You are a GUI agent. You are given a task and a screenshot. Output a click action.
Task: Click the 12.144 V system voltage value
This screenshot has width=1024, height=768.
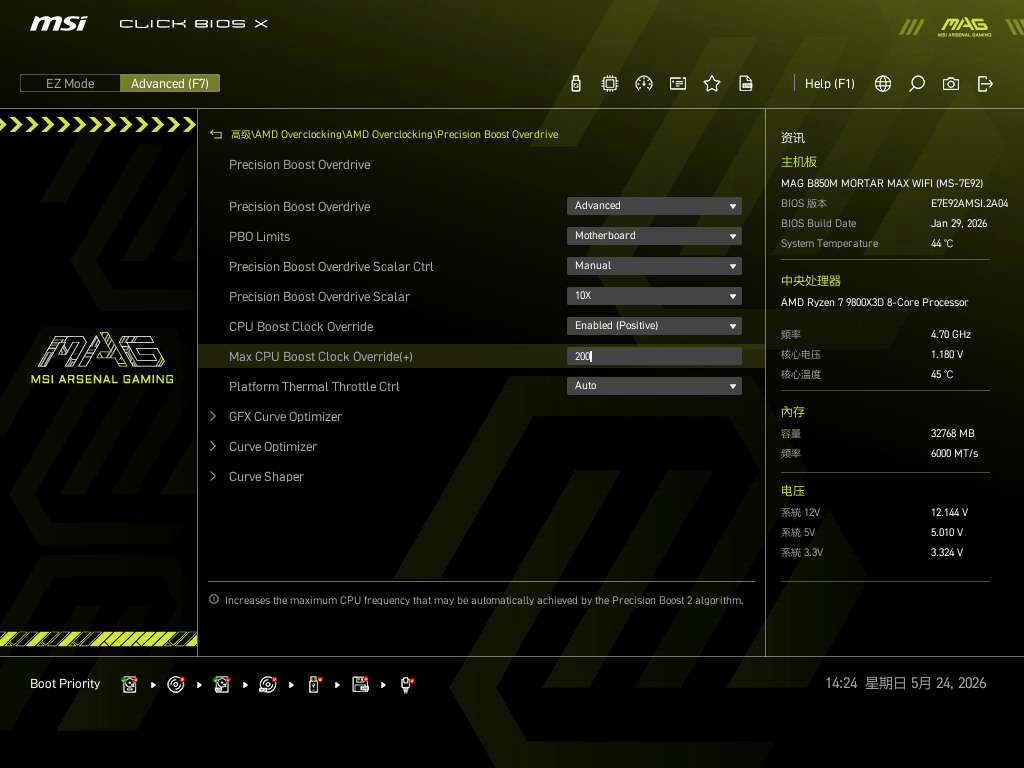point(950,513)
